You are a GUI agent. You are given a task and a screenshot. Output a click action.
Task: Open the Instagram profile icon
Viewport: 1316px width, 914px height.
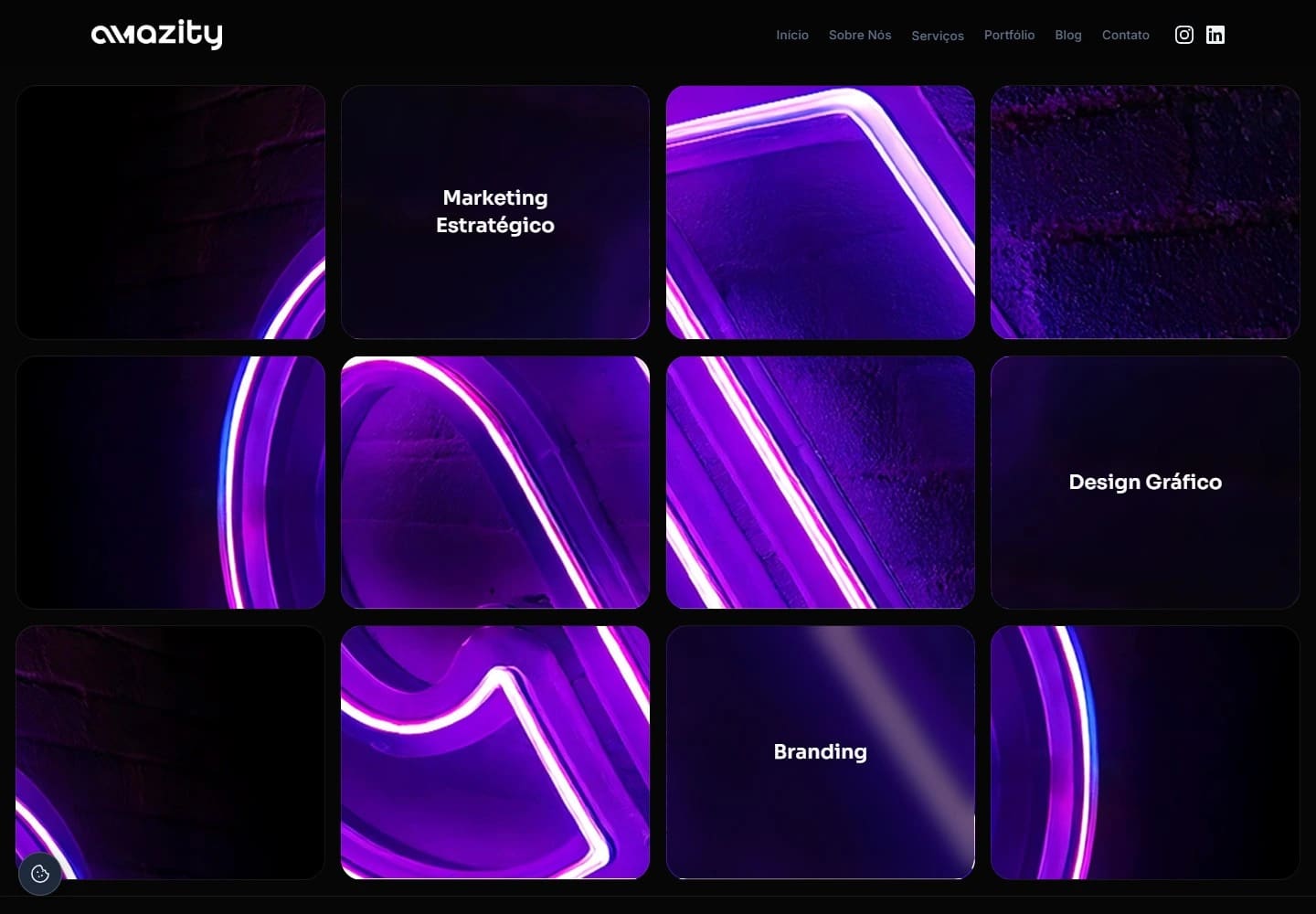pyautogui.click(x=1183, y=35)
